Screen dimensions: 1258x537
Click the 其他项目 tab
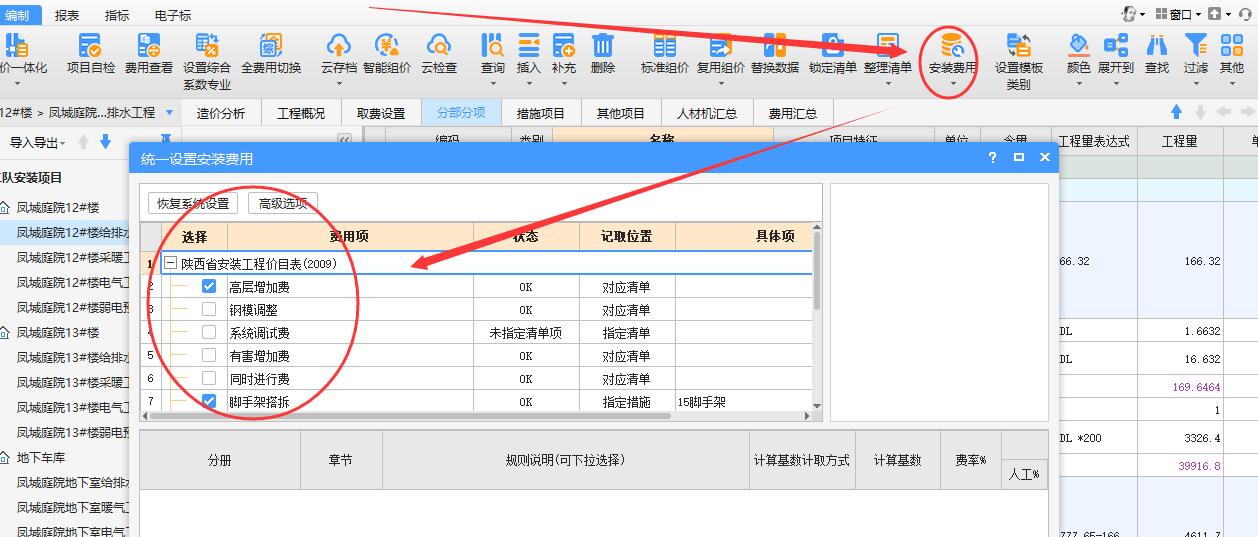pos(621,113)
